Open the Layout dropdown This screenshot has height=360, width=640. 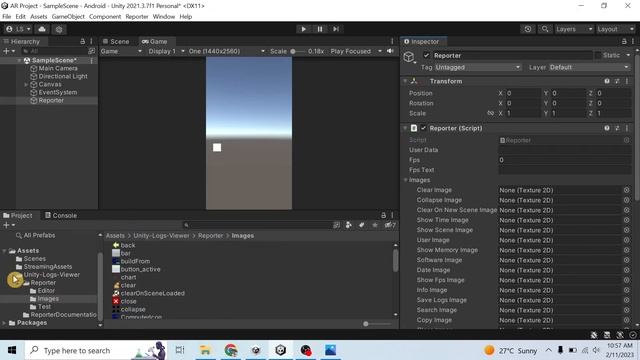coord(615,29)
